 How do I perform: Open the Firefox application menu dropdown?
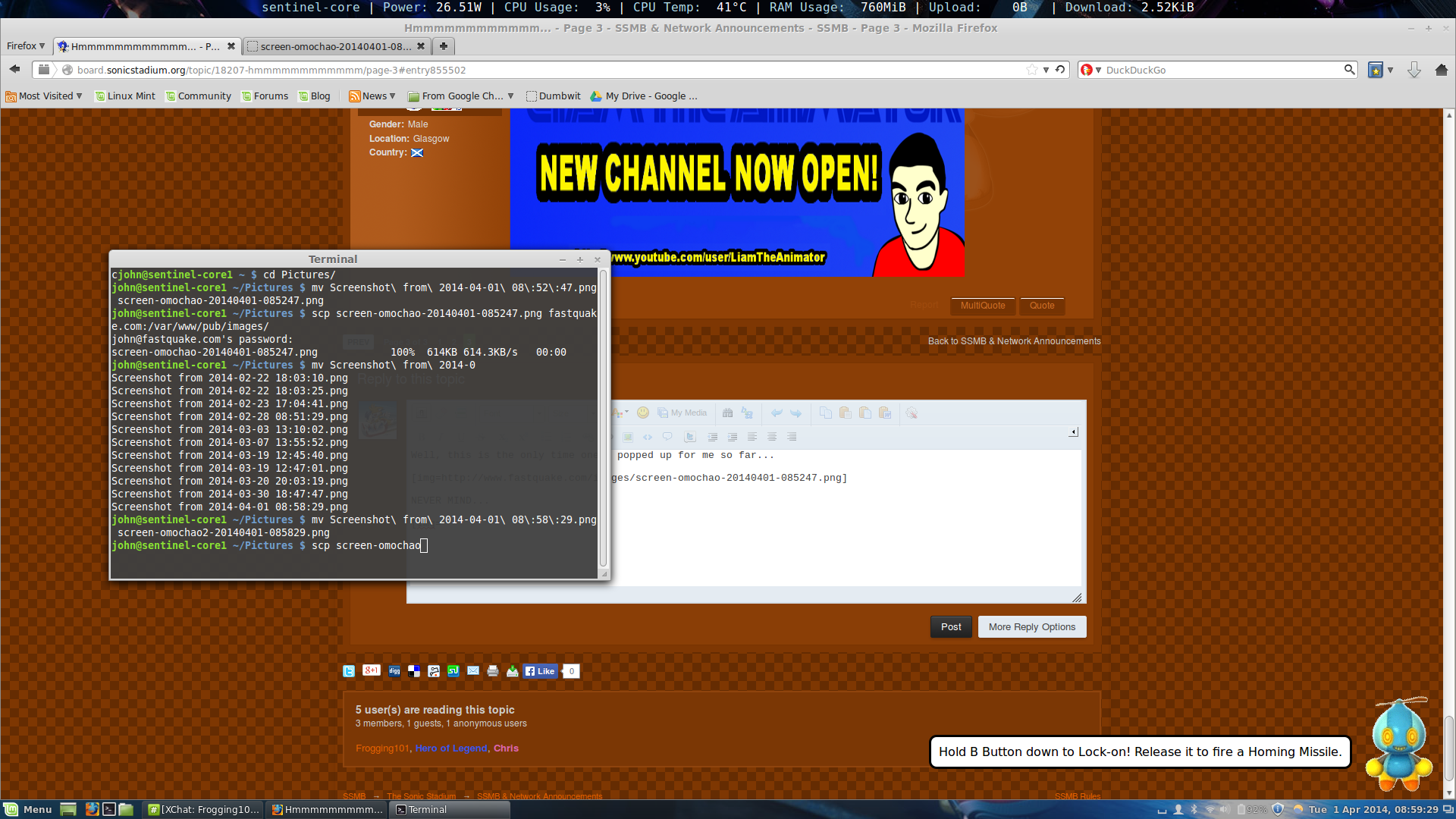26,46
